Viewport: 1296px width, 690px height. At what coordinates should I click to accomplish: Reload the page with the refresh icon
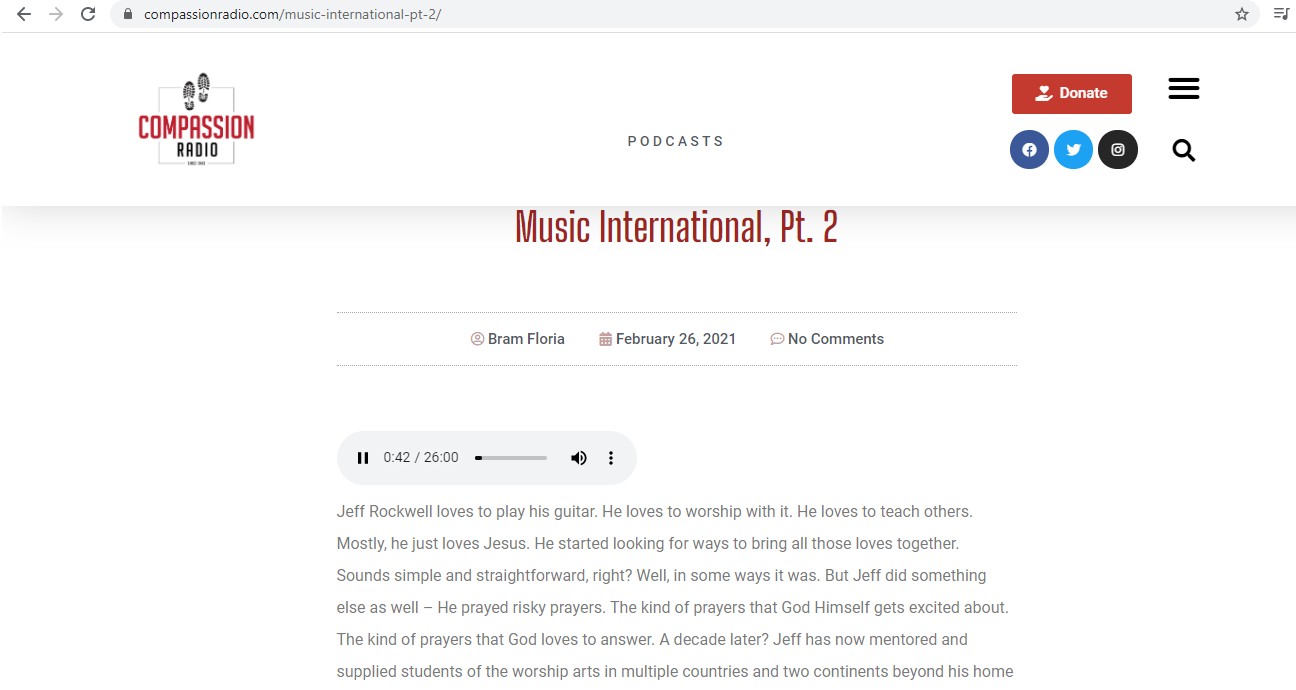pyautogui.click(x=88, y=14)
